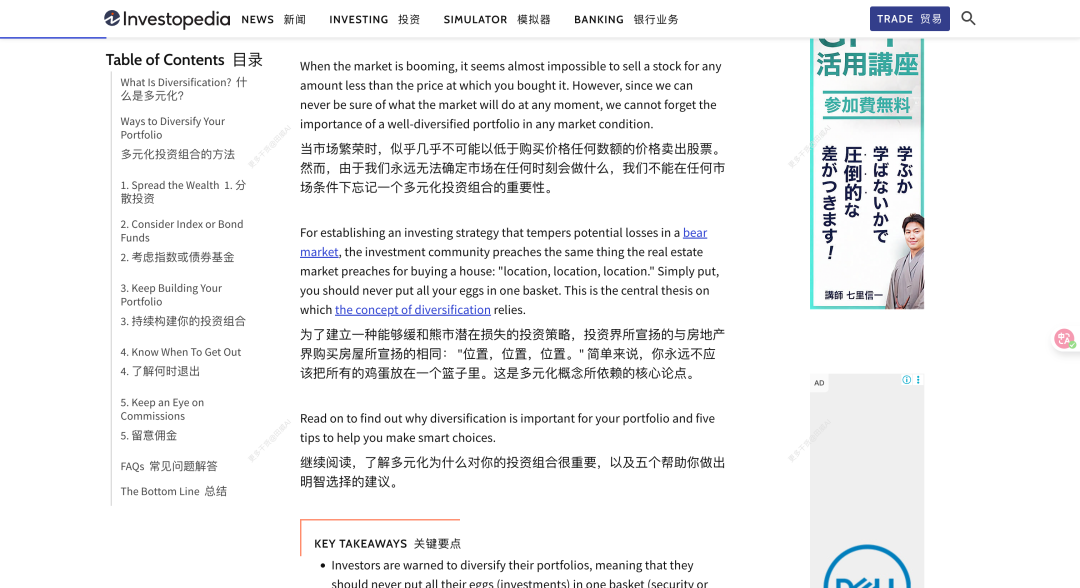Click the TRADE button

909,19
